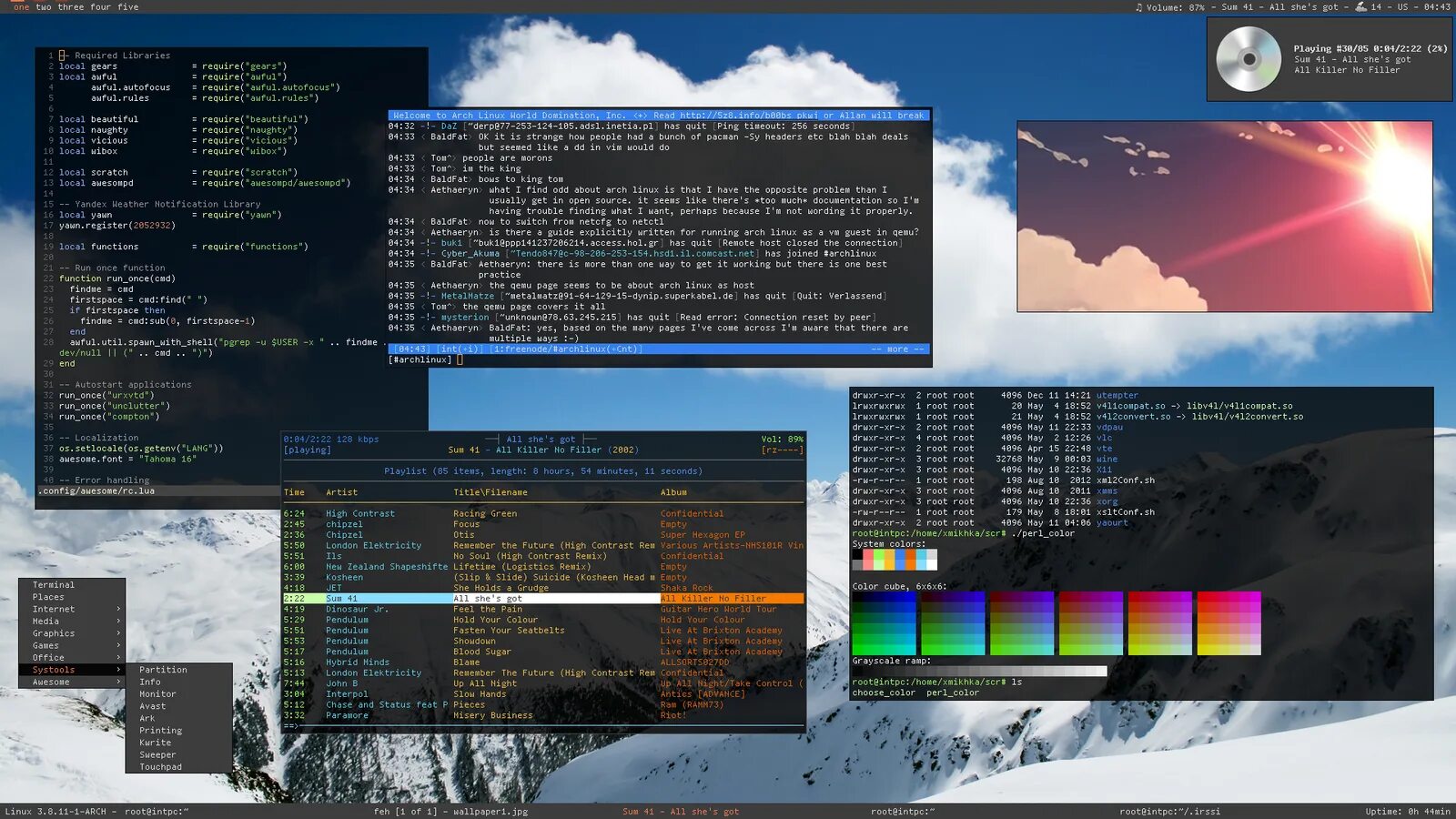Select the "Misery Business" track row
Image resolution: width=1456 pixels, height=819 pixels.
[543, 715]
